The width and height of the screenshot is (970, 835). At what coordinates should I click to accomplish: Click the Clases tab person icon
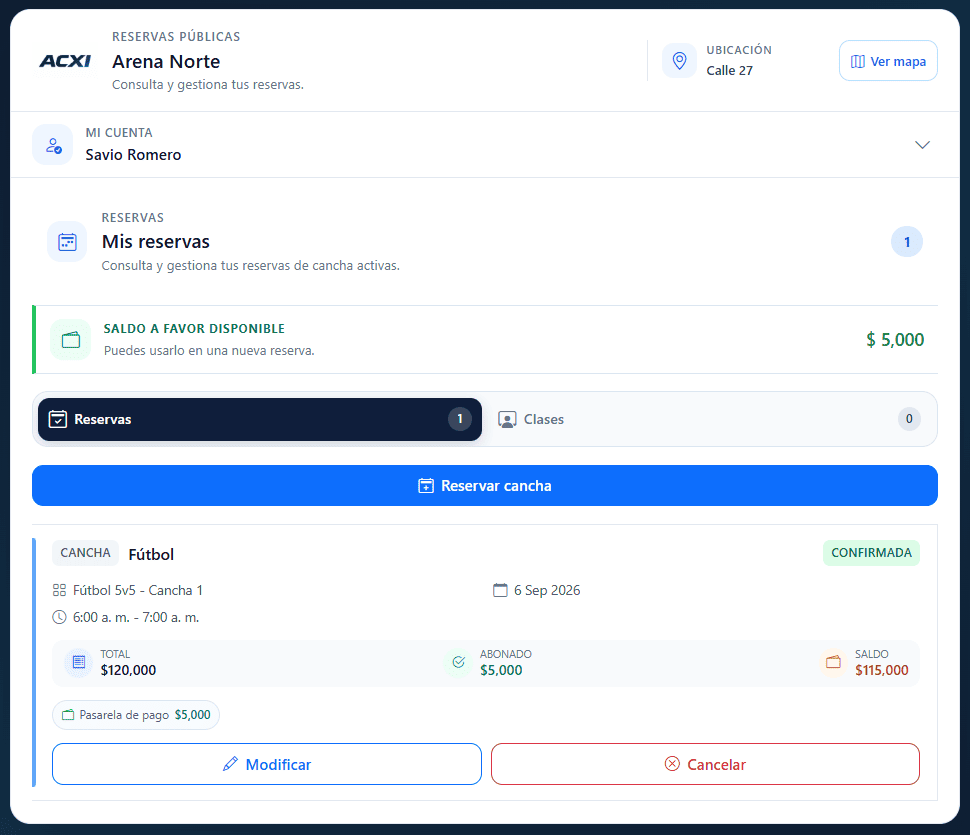pyautogui.click(x=507, y=419)
